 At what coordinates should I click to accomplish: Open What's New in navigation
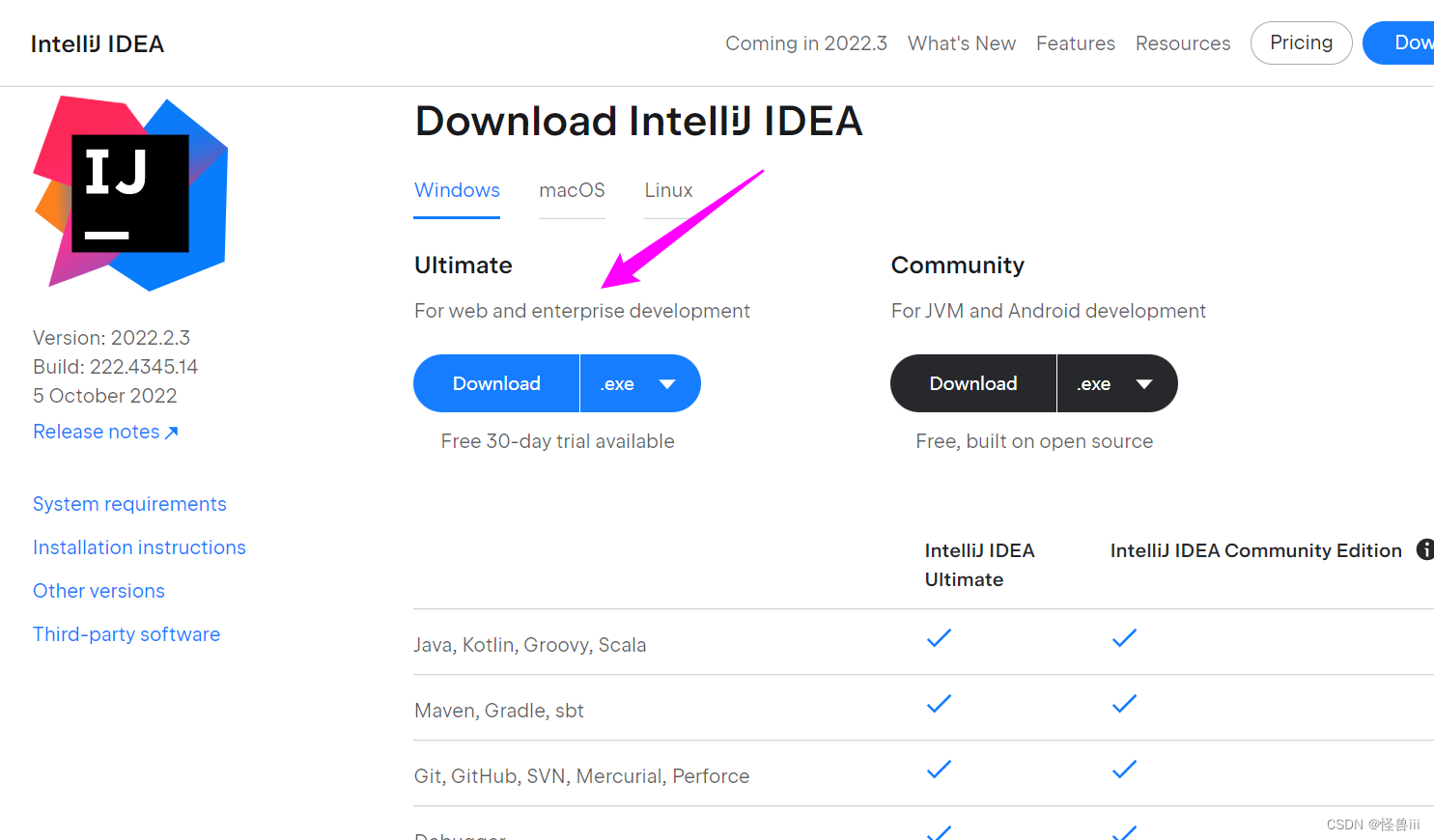(962, 43)
